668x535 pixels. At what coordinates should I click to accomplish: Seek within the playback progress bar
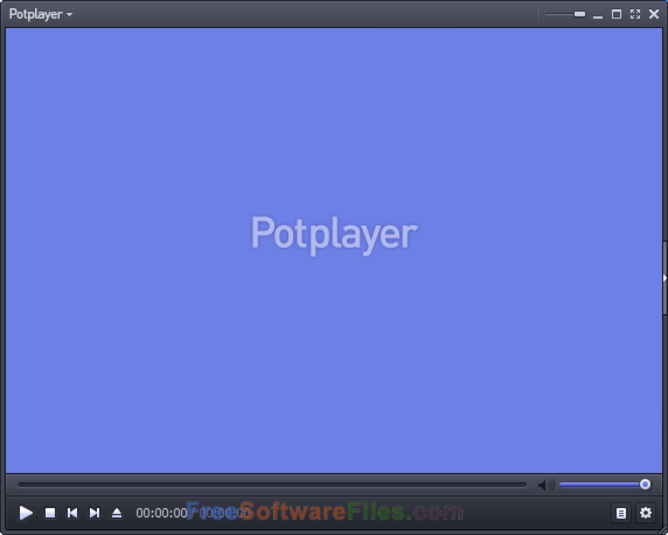click(272, 484)
